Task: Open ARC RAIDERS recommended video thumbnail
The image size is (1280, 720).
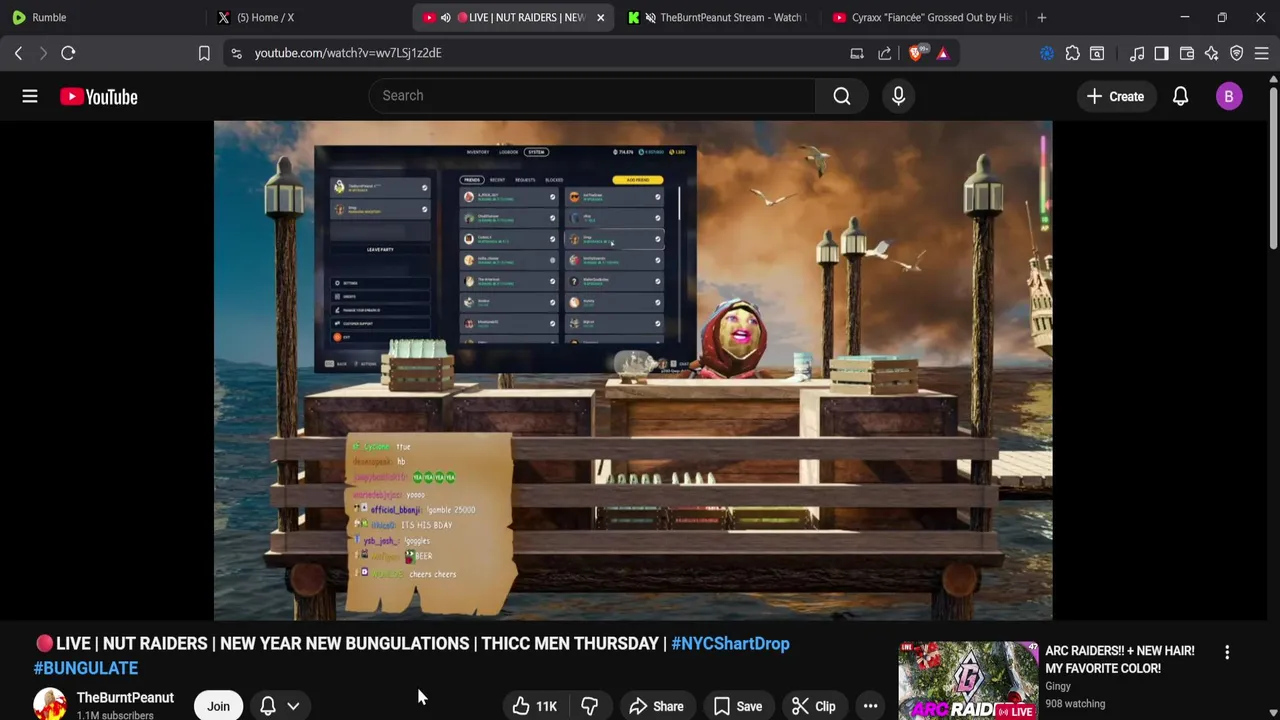Action: pyautogui.click(x=968, y=680)
